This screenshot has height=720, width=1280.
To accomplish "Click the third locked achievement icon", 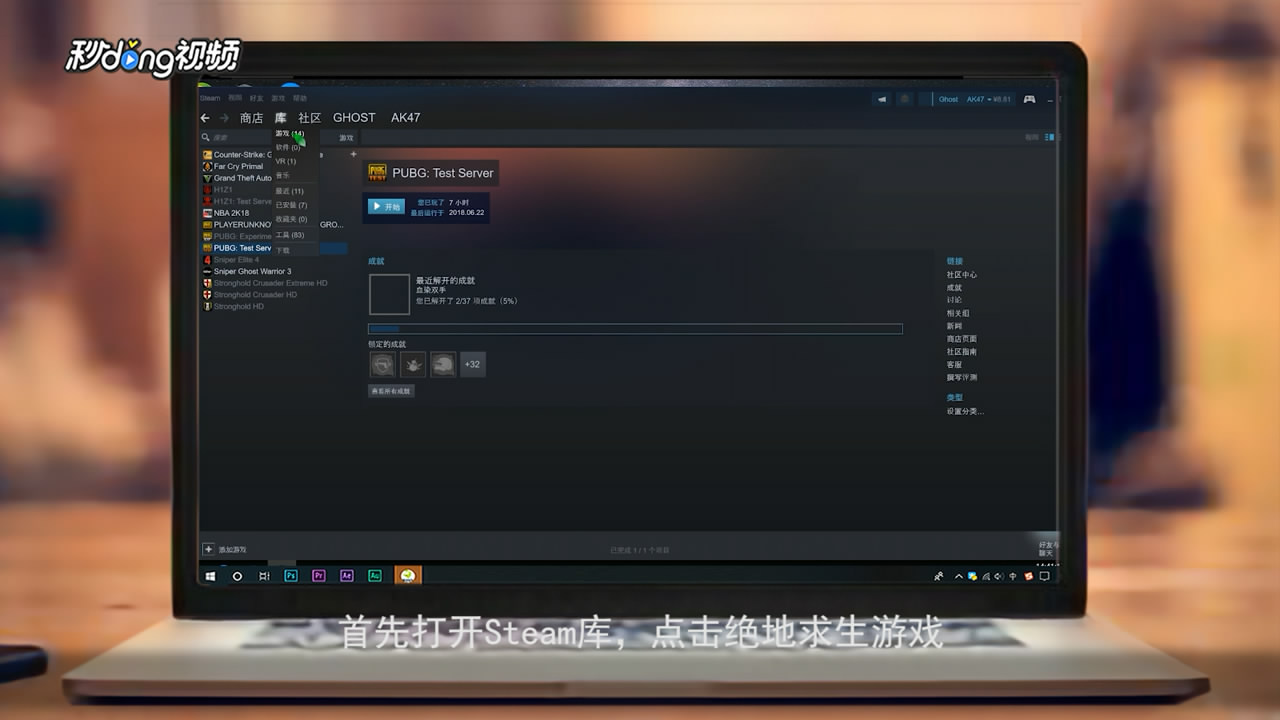I will 443,364.
